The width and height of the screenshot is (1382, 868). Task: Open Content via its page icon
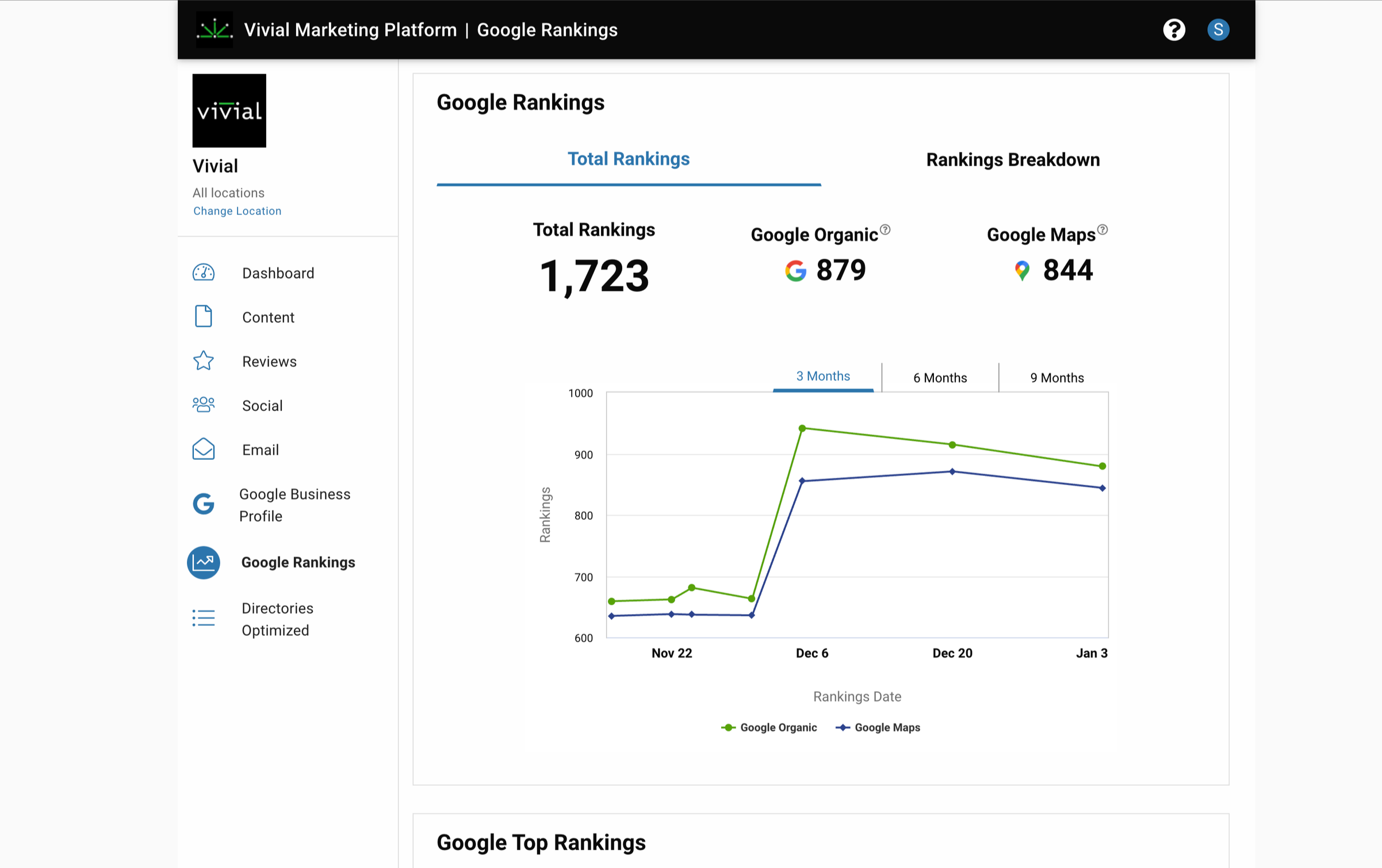pos(203,317)
